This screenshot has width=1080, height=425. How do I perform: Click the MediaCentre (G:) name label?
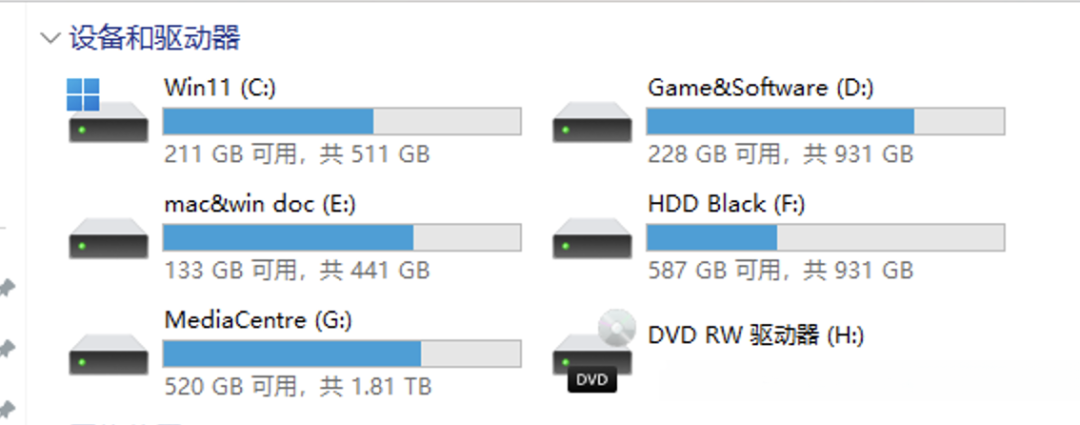click(258, 320)
